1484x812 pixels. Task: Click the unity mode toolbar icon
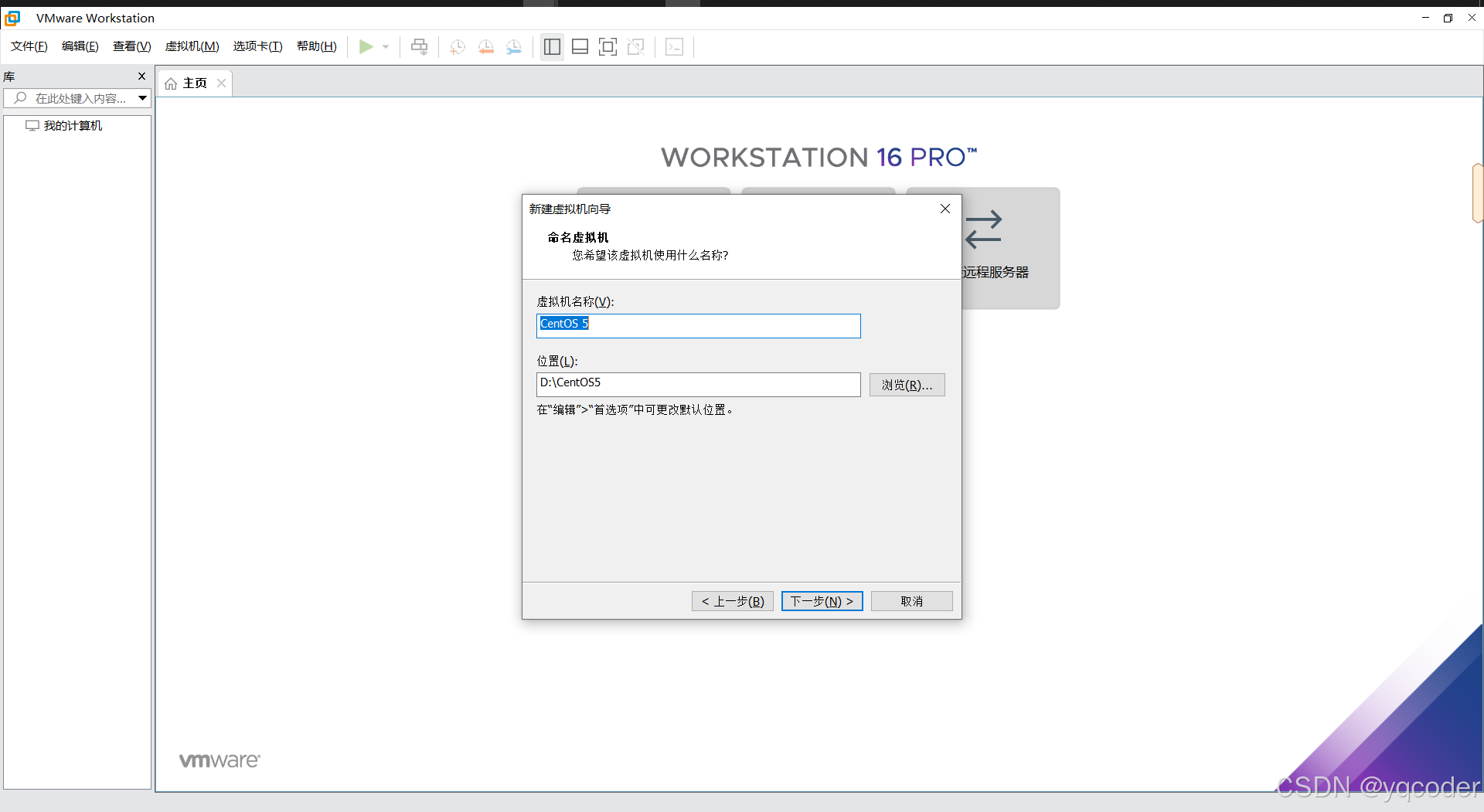coord(636,47)
